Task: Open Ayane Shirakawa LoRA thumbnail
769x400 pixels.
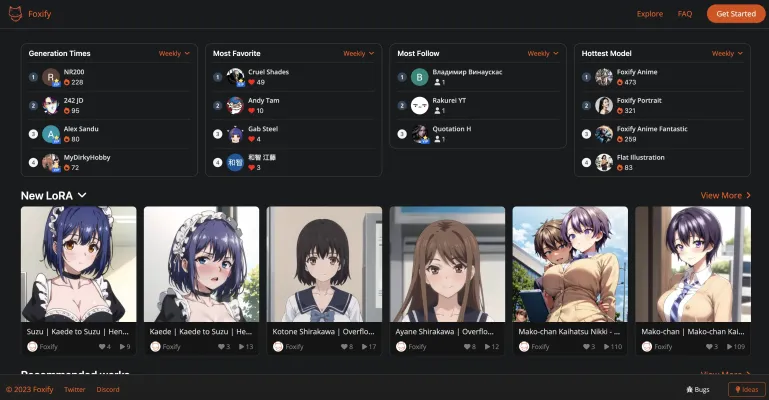Action: (447, 264)
